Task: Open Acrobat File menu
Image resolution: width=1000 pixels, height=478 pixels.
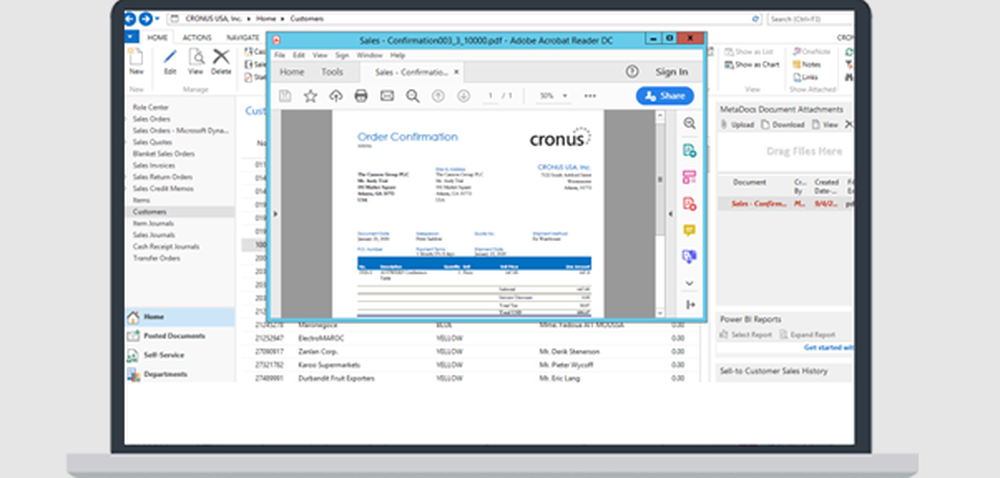Action: point(279,55)
